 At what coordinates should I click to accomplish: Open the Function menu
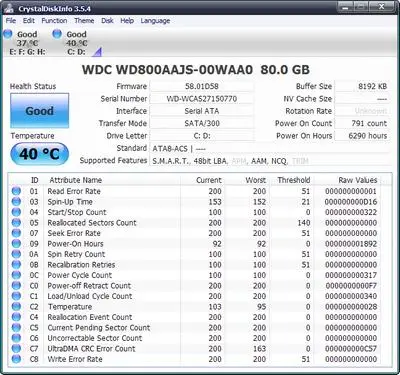click(x=54, y=21)
